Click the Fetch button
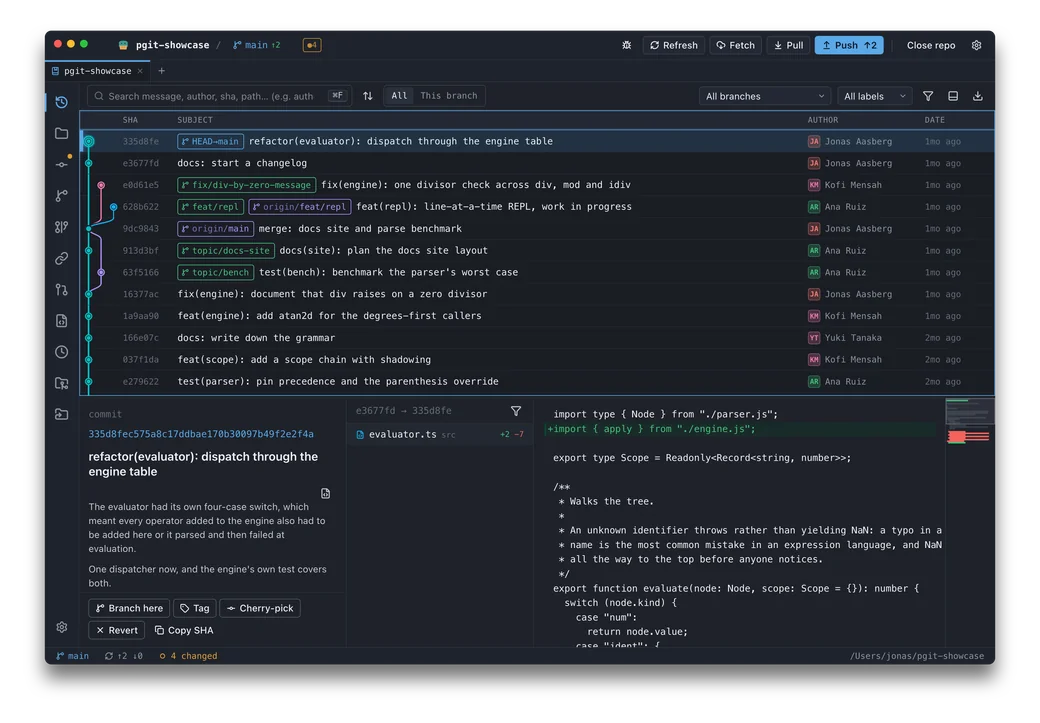Image resolution: width=1040 pixels, height=723 pixels. tap(736, 45)
